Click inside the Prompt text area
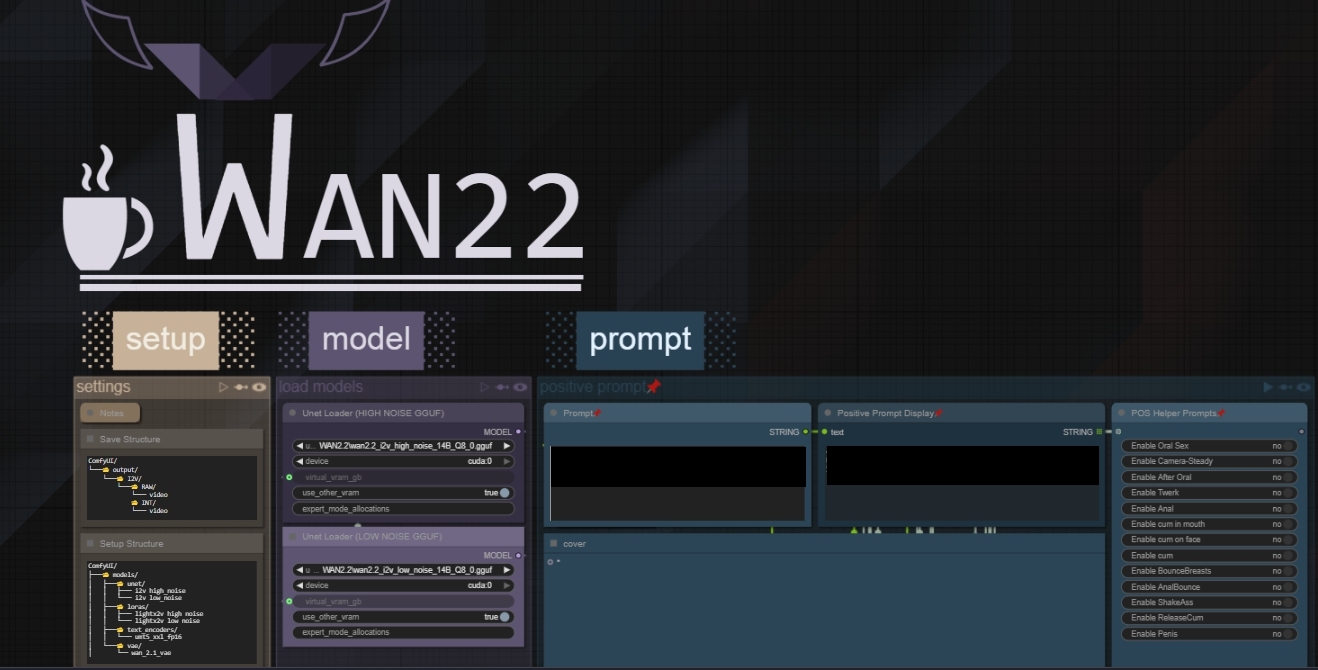Viewport: 1318px width, 670px height. [x=678, y=482]
